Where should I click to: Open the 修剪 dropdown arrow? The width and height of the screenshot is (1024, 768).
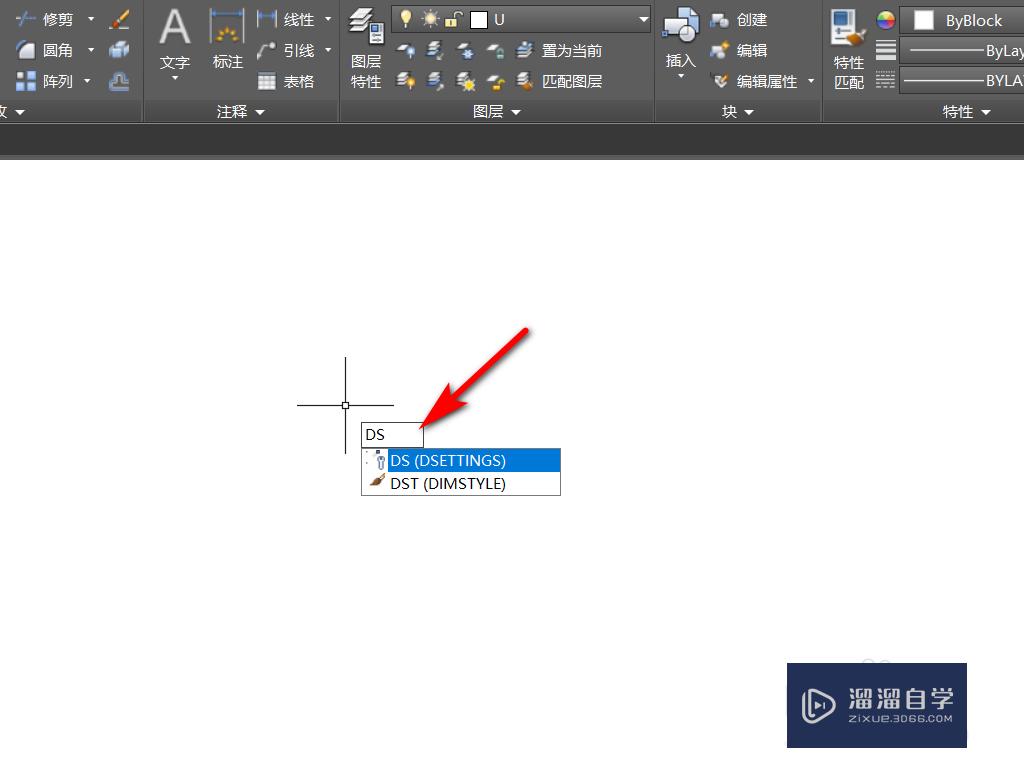[91, 20]
